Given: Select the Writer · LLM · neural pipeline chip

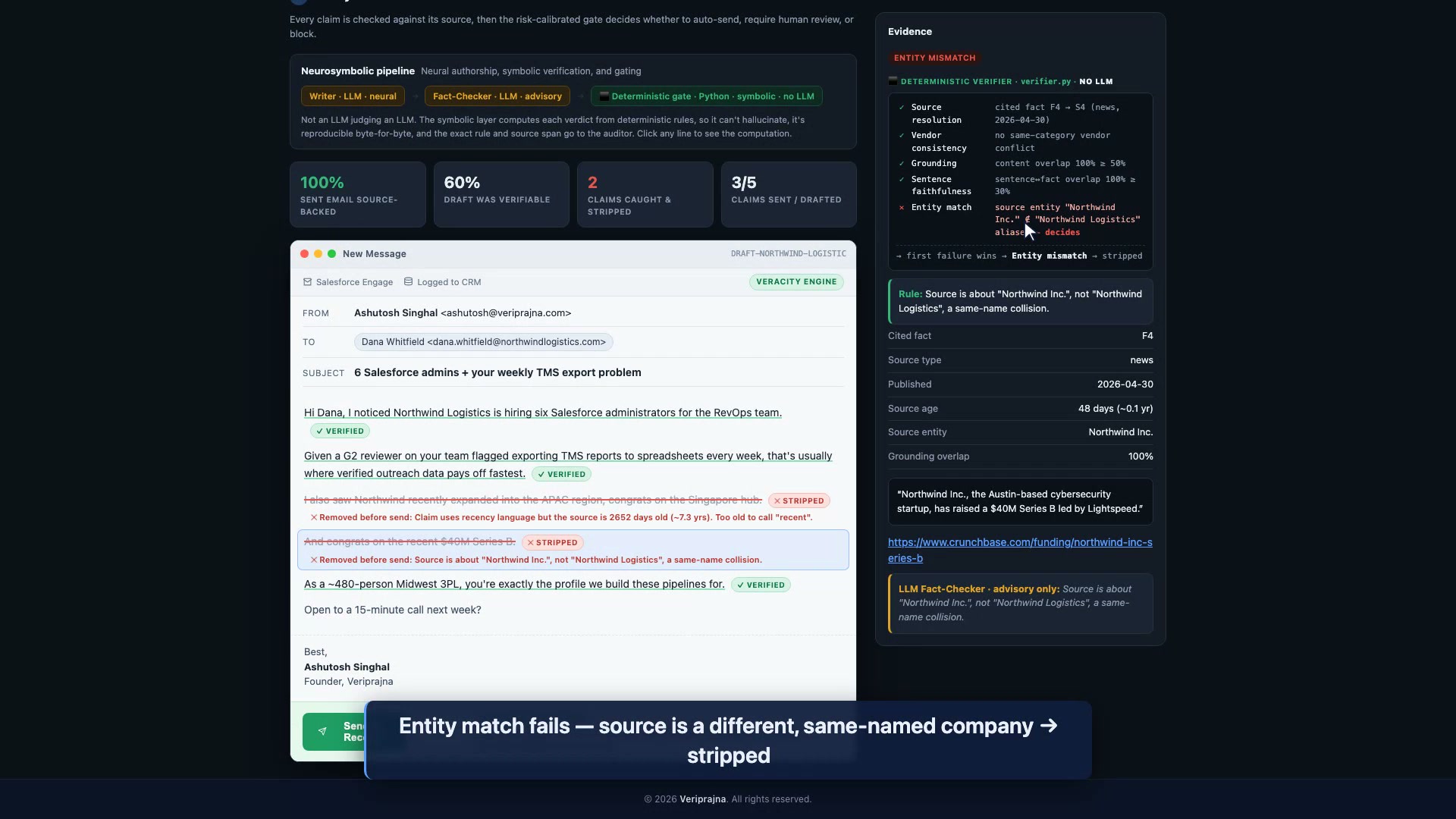Looking at the screenshot, I should pyautogui.click(x=353, y=96).
